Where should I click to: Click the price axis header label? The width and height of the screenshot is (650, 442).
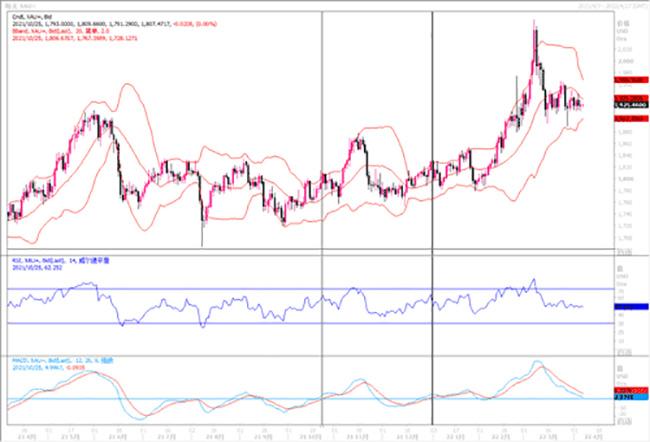click(625, 19)
